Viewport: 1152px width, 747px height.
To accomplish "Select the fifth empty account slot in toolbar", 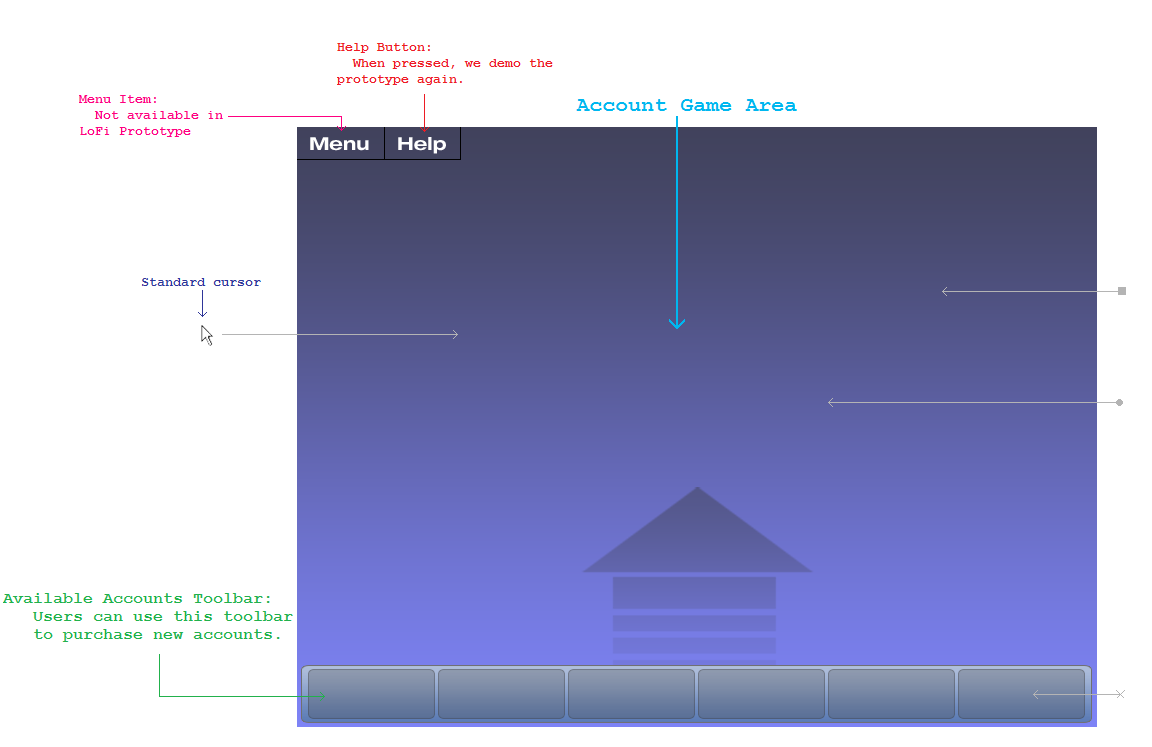I will [x=891, y=693].
